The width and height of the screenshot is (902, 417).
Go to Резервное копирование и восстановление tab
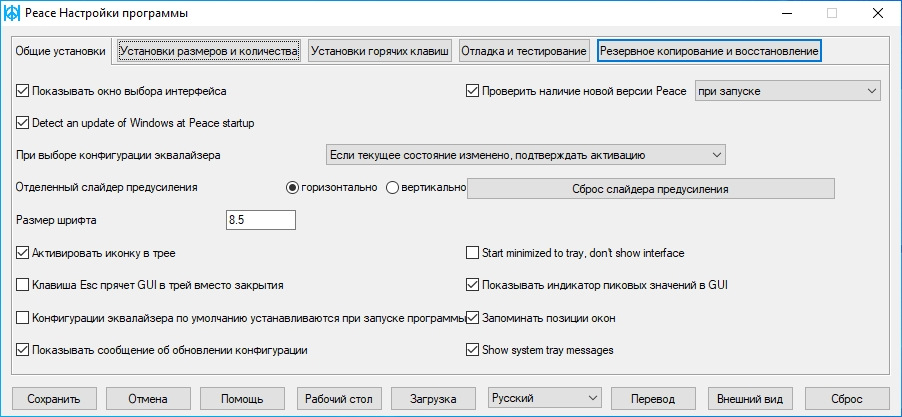709,51
